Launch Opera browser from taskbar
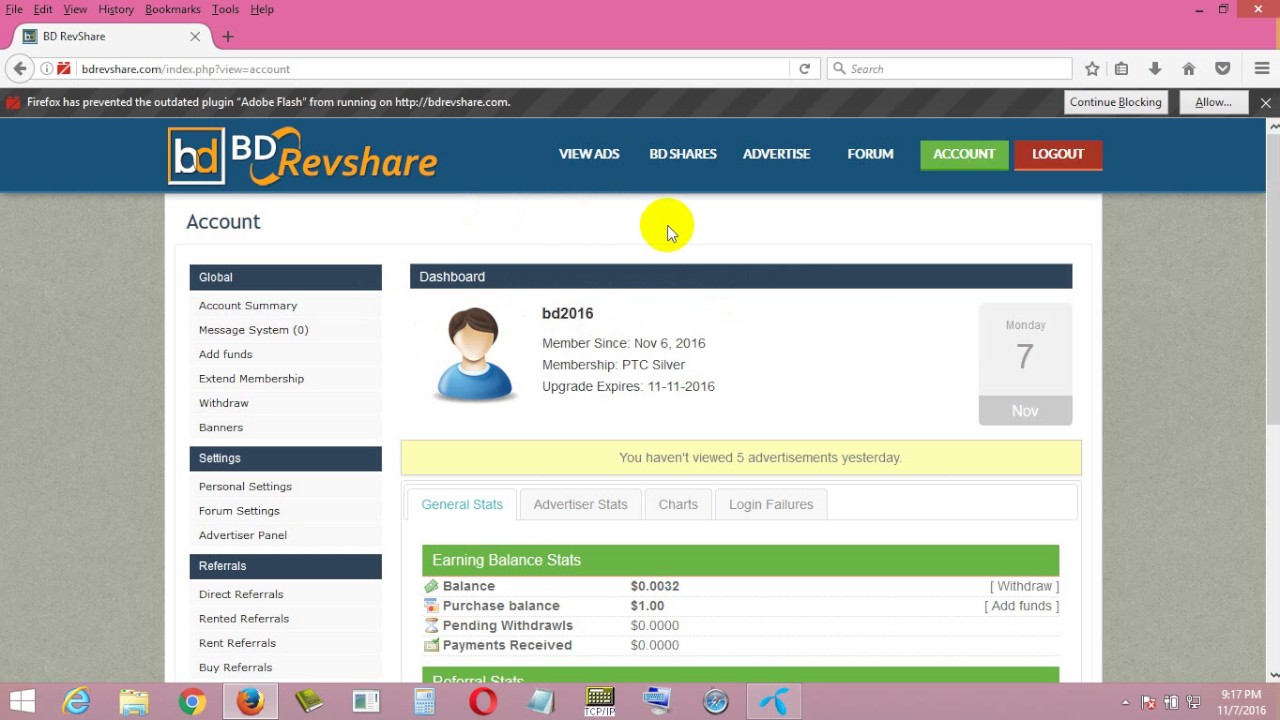This screenshot has height=720, width=1280. point(483,702)
